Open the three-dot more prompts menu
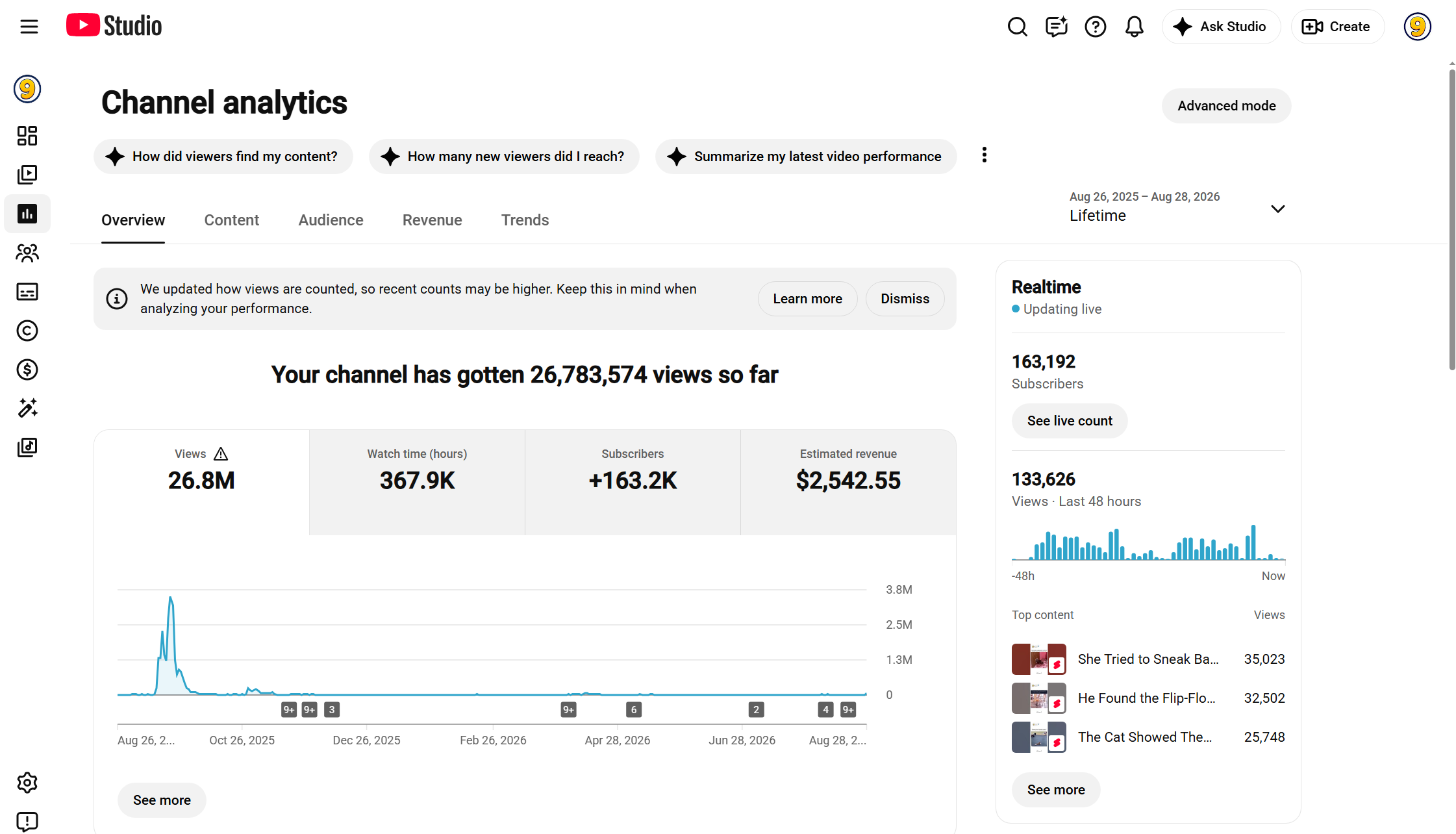Image resolution: width=1456 pixels, height=834 pixels. (x=985, y=155)
